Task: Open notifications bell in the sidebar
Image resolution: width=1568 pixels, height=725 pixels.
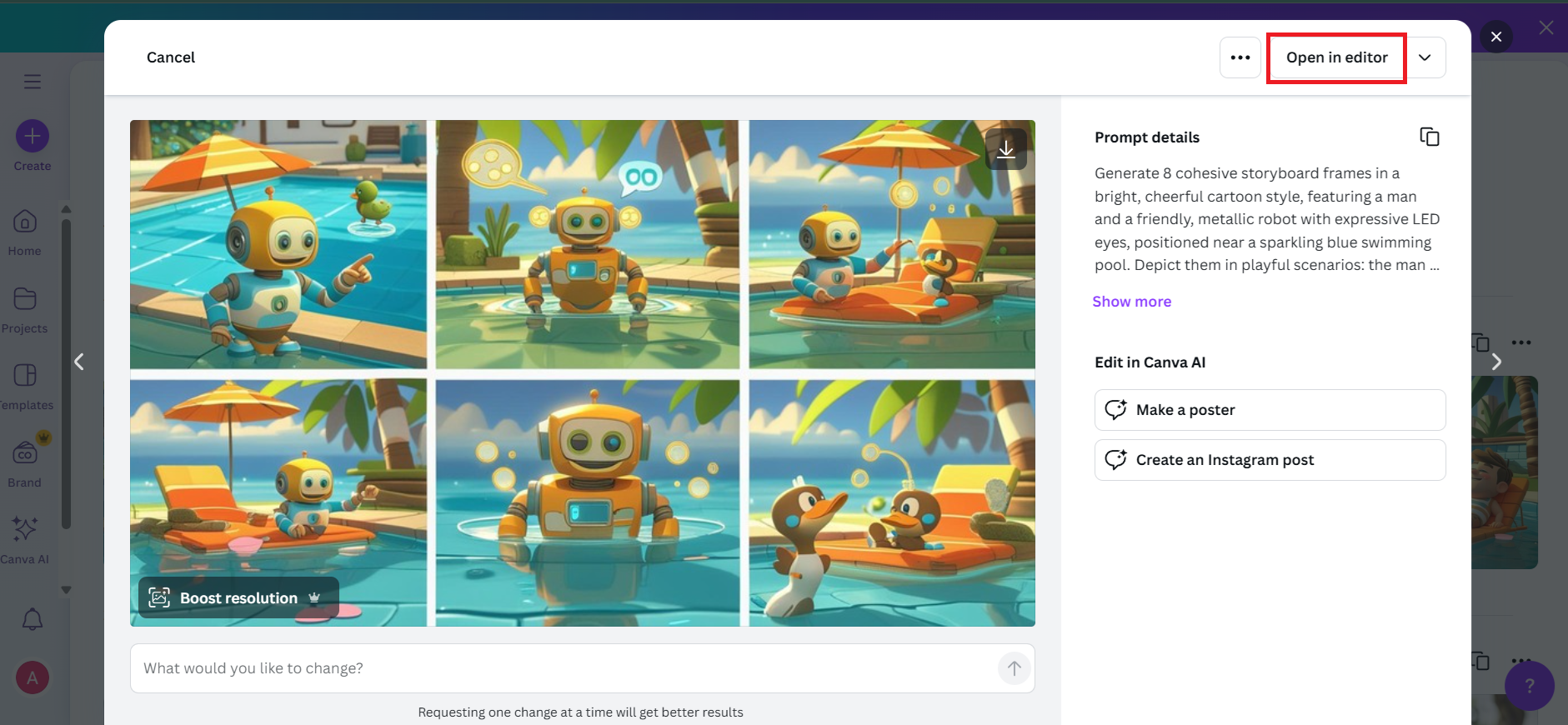Action: (x=33, y=619)
